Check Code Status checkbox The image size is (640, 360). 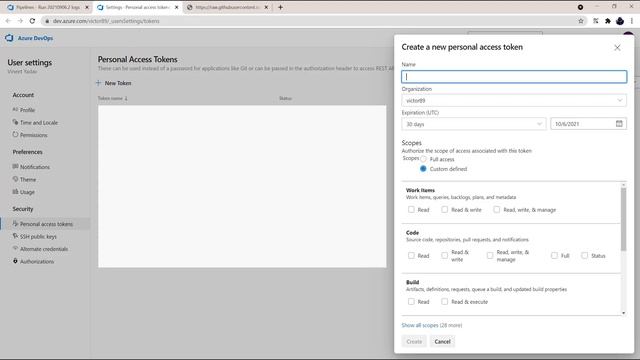point(584,256)
